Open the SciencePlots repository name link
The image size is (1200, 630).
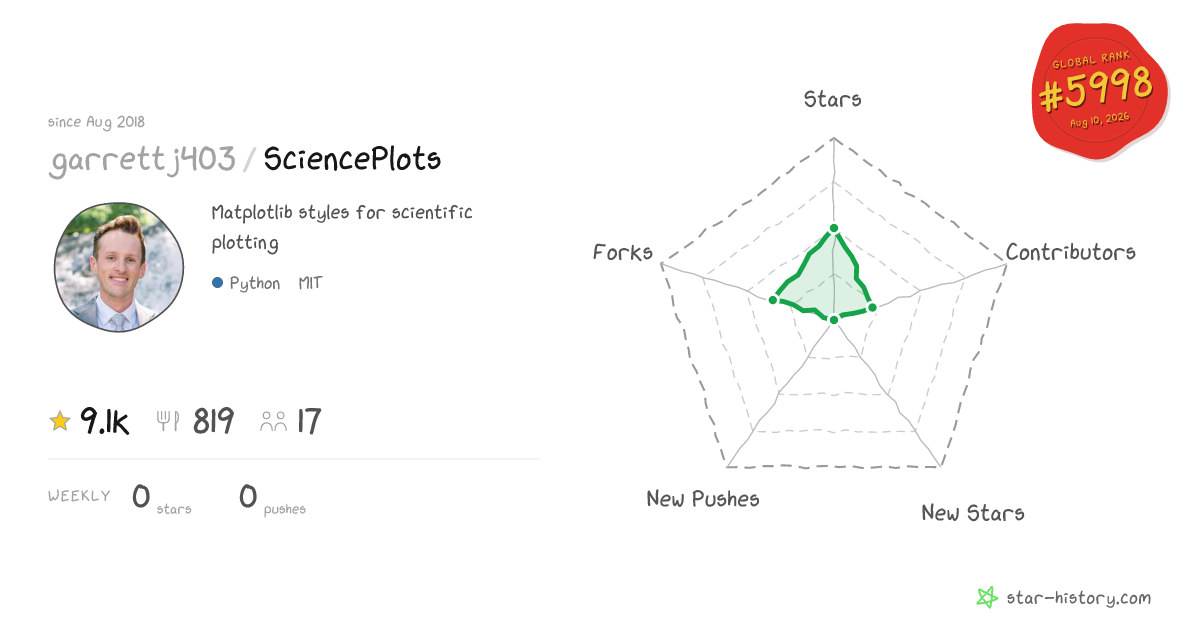(352, 160)
